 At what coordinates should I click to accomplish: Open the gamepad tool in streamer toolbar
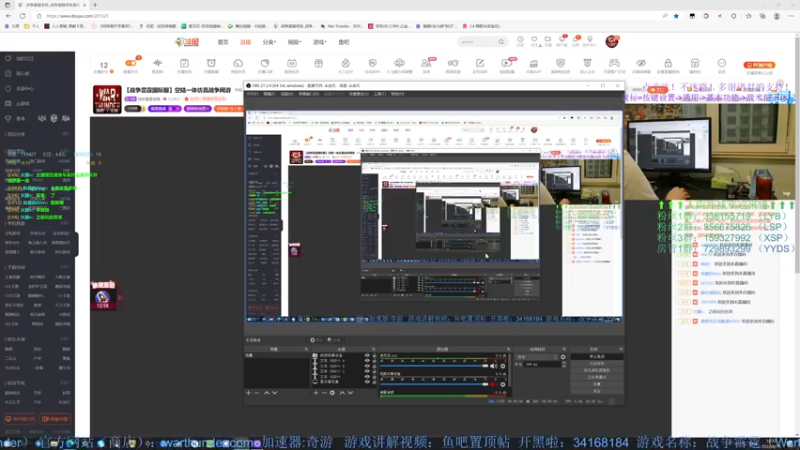pos(614,65)
